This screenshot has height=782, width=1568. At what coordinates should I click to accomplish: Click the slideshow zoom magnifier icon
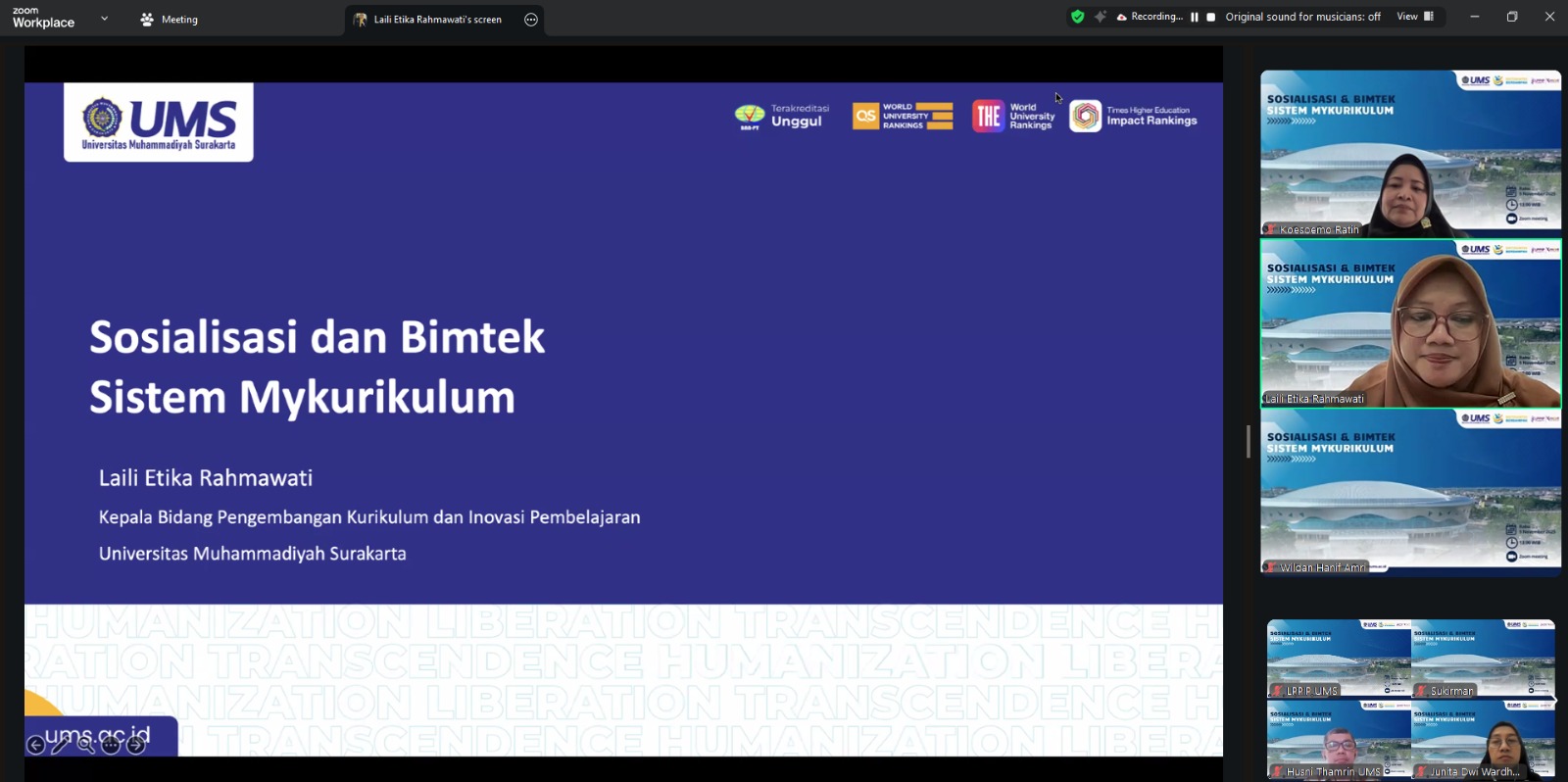click(86, 746)
